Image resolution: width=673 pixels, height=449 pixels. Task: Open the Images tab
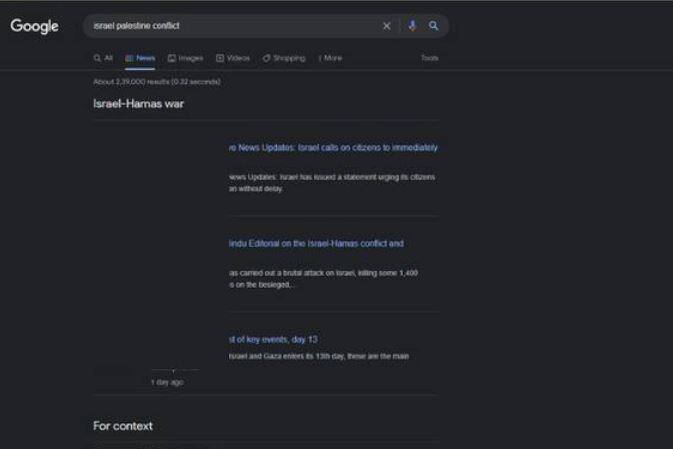[x=185, y=58]
